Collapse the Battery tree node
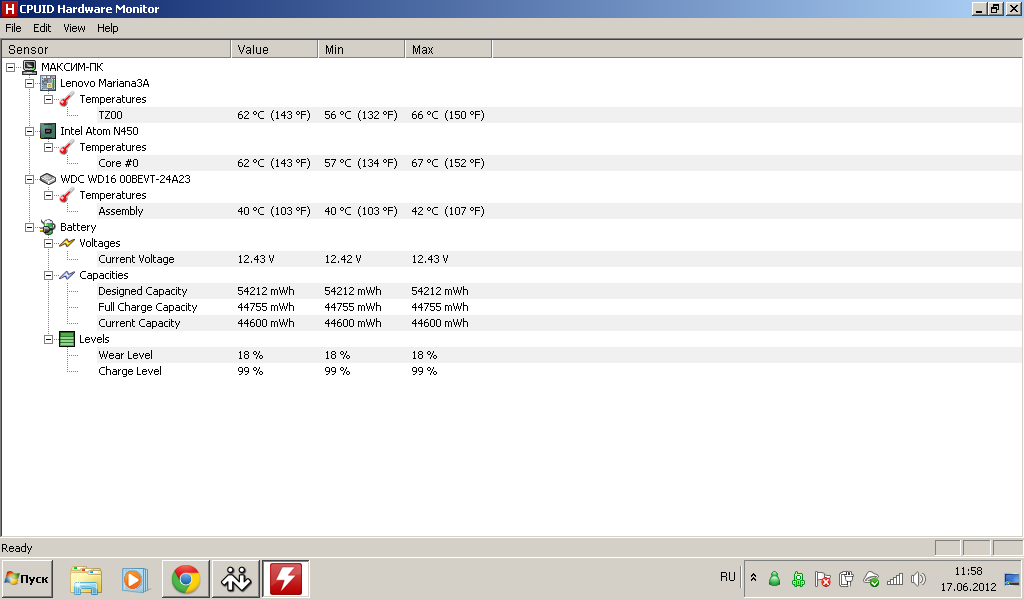1024x600 pixels. coord(30,227)
